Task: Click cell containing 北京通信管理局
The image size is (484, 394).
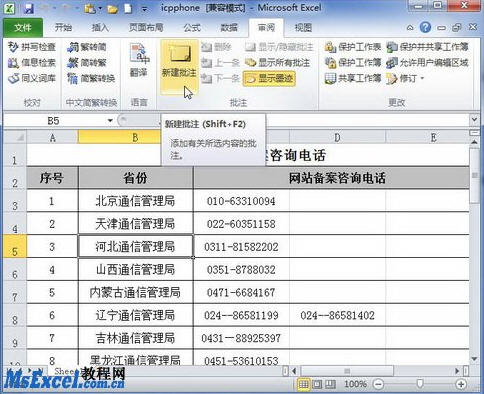Action: pos(135,201)
